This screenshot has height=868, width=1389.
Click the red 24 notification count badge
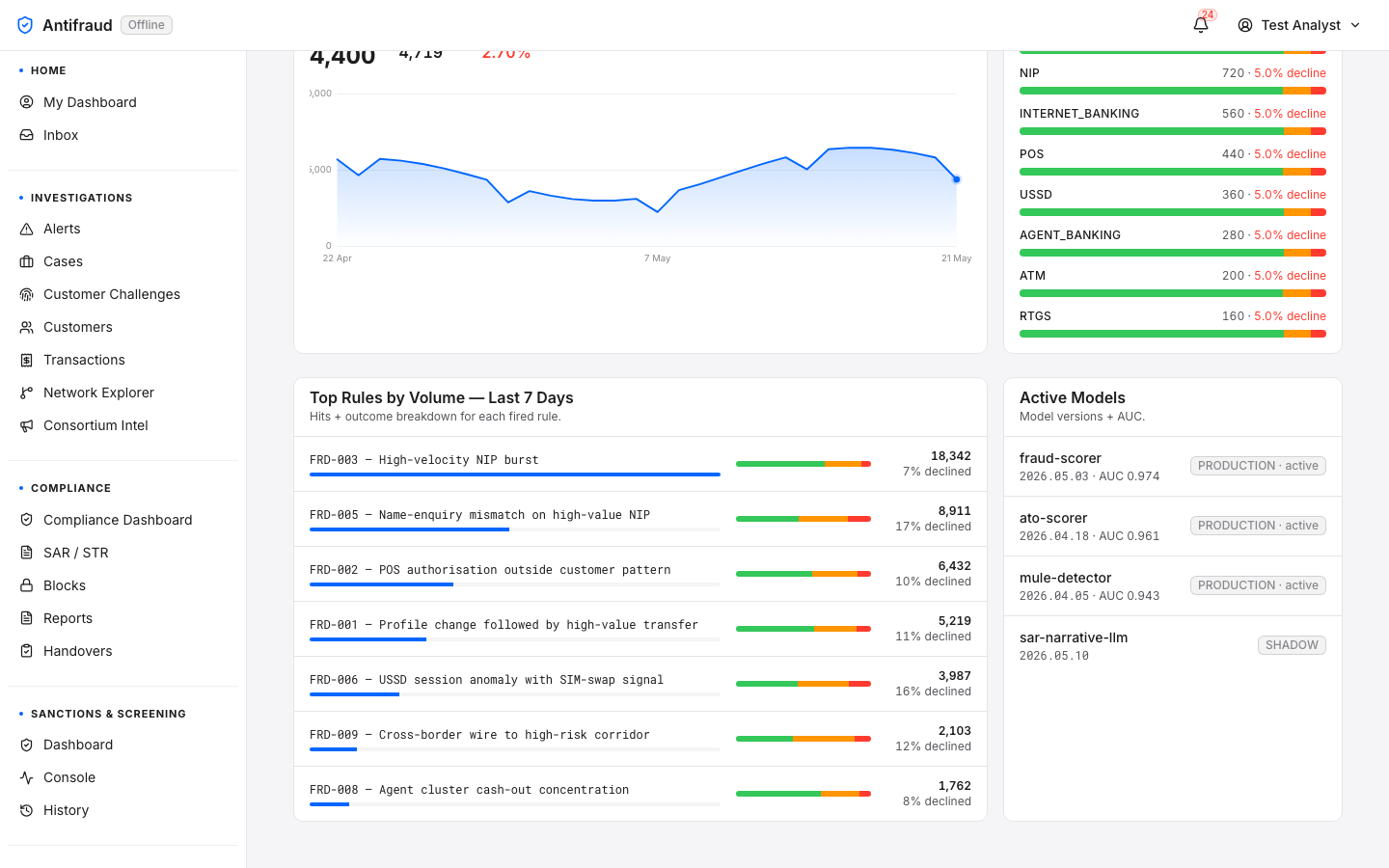click(1208, 14)
